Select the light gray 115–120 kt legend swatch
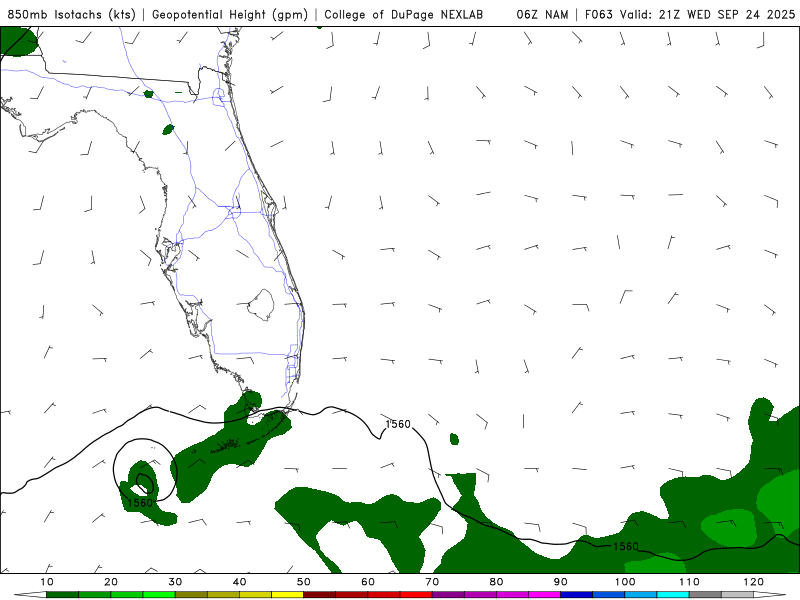 737,595
